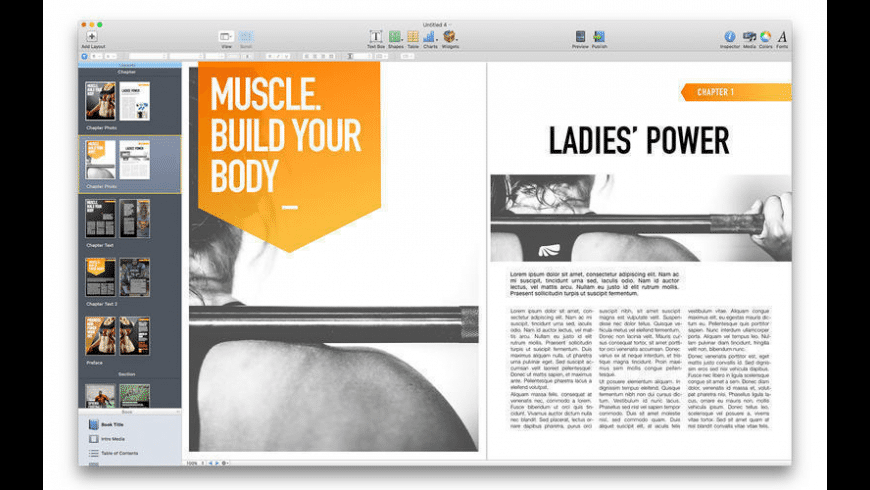Open the Untitled 4 title dropdown
Screen dimensions: 870x490
coord(437,24)
